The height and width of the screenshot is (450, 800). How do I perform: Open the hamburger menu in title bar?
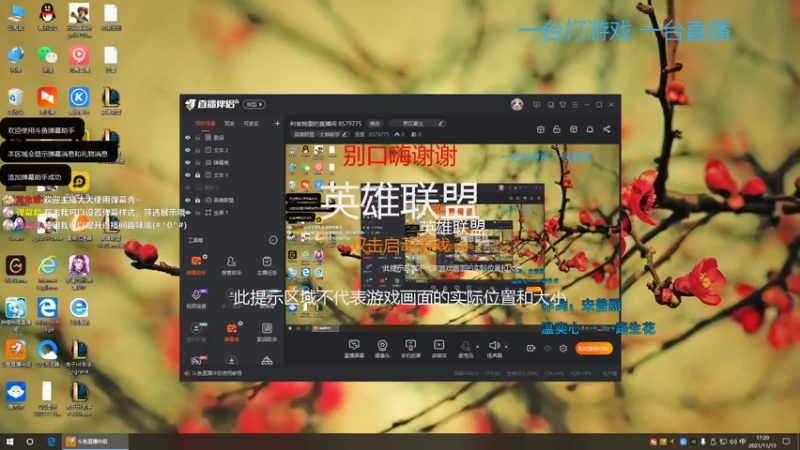tap(575, 105)
